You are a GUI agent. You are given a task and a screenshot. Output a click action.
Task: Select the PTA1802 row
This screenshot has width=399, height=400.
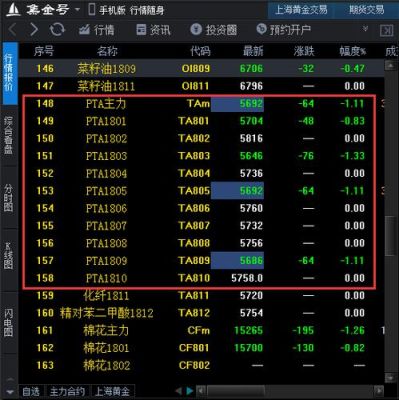click(x=201, y=138)
